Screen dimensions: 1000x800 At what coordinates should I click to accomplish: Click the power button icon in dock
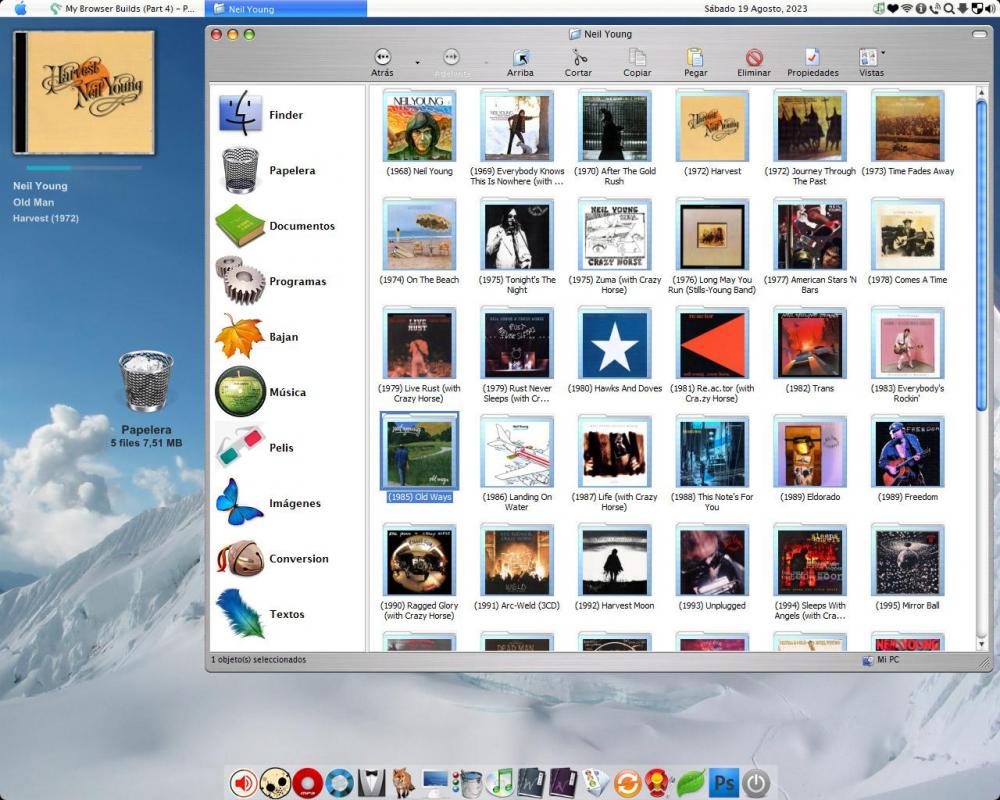757,783
